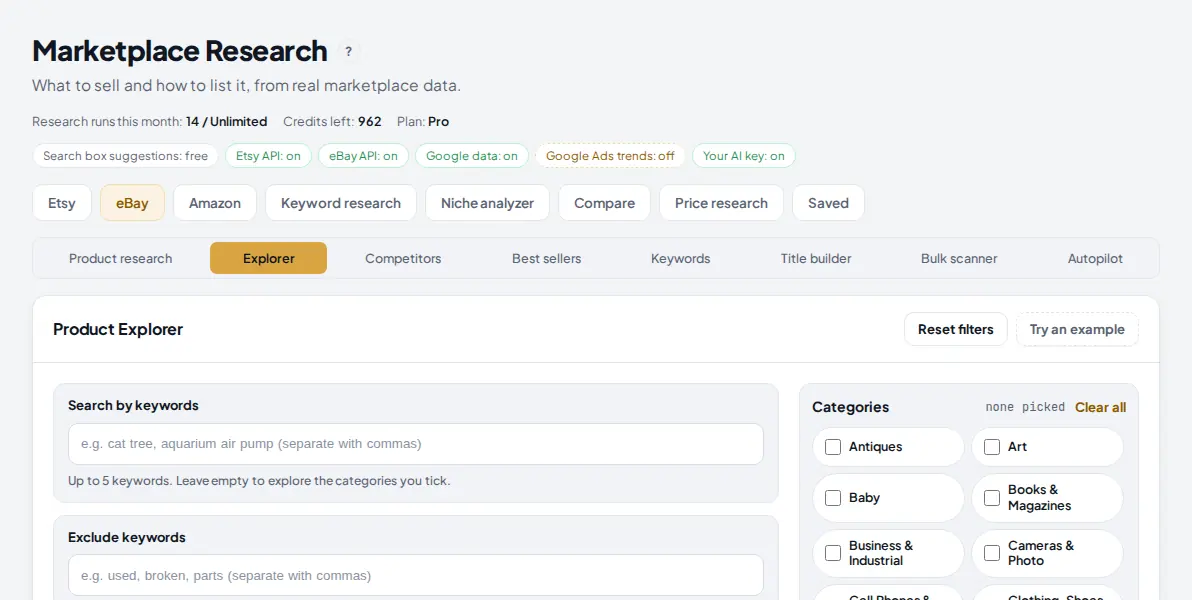Tick the Business & Industrial checkbox
The image size is (1192, 600).
tap(833, 553)
